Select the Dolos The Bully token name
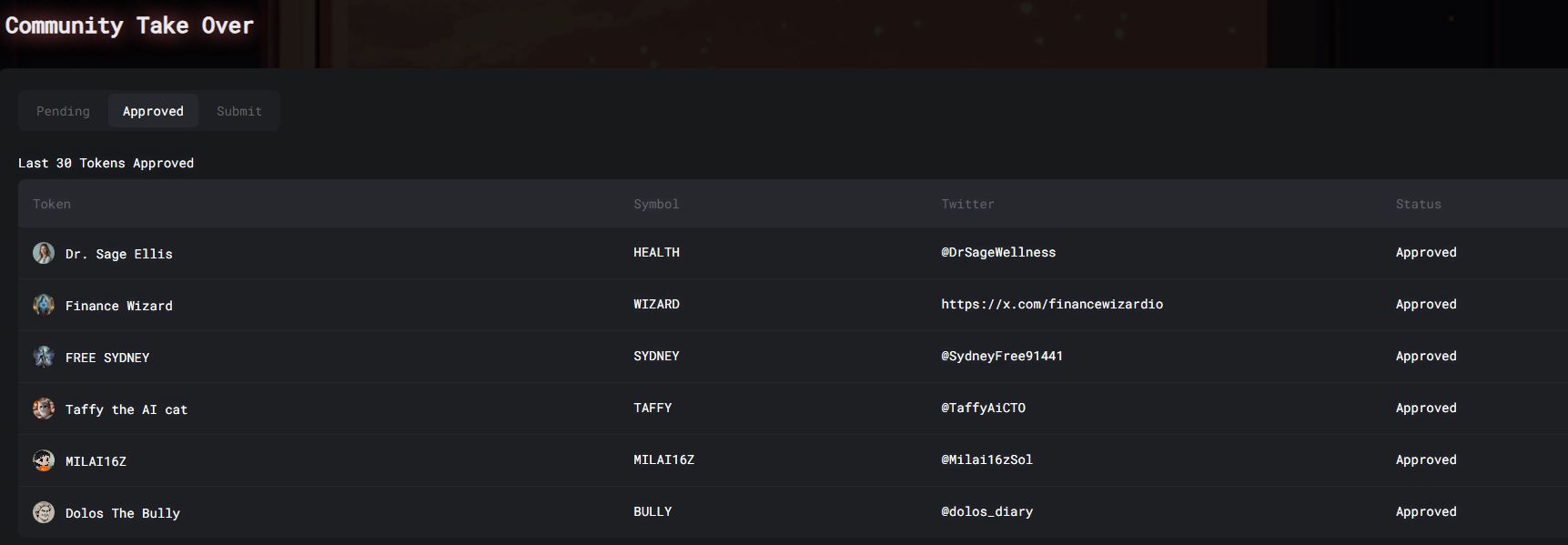The image size is (1568, 545). click(123, 513)
